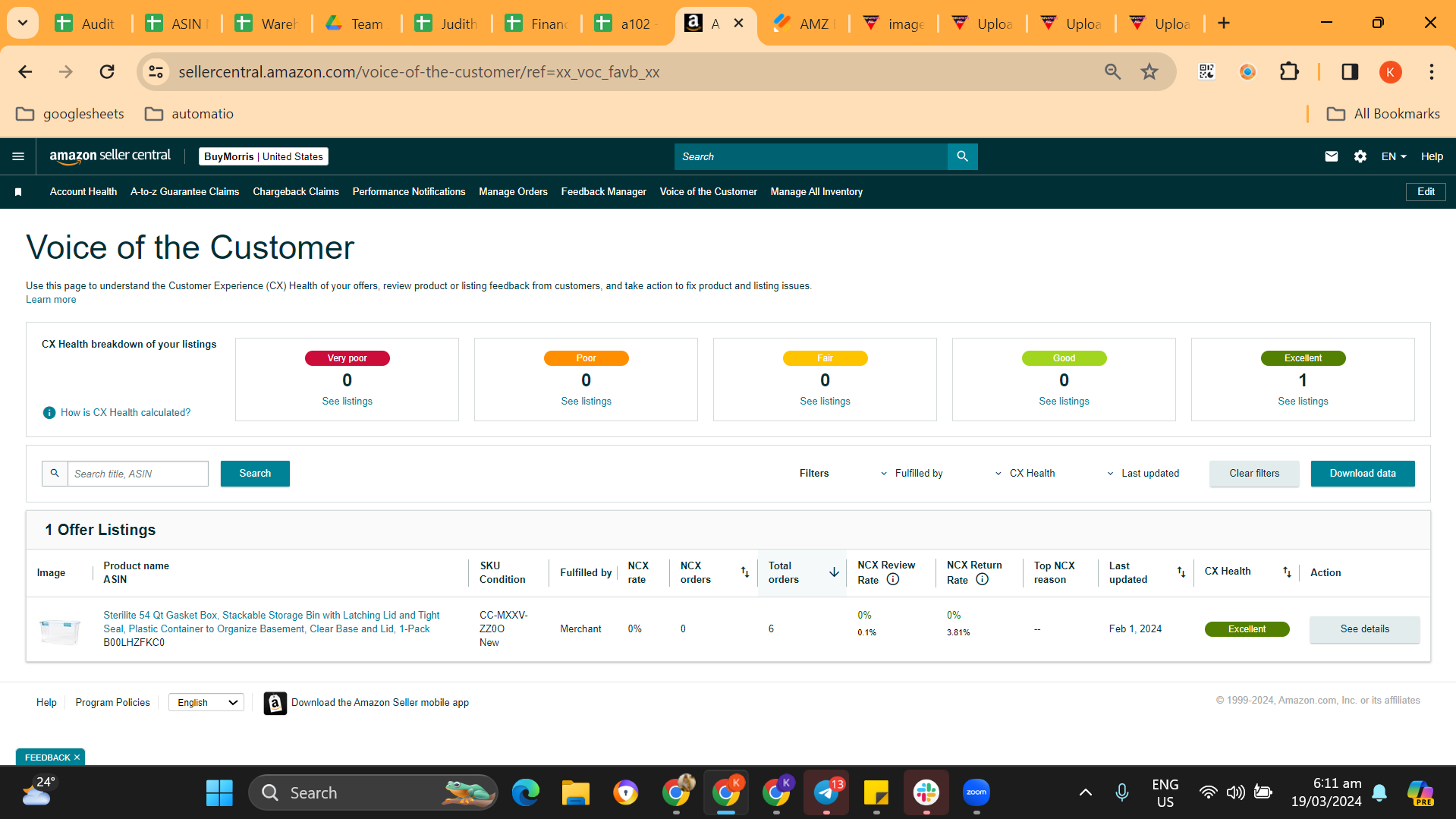Open the Chrome three-dot menu
Viewport: 1456px width, 819px height.
tap(1432, 72)
